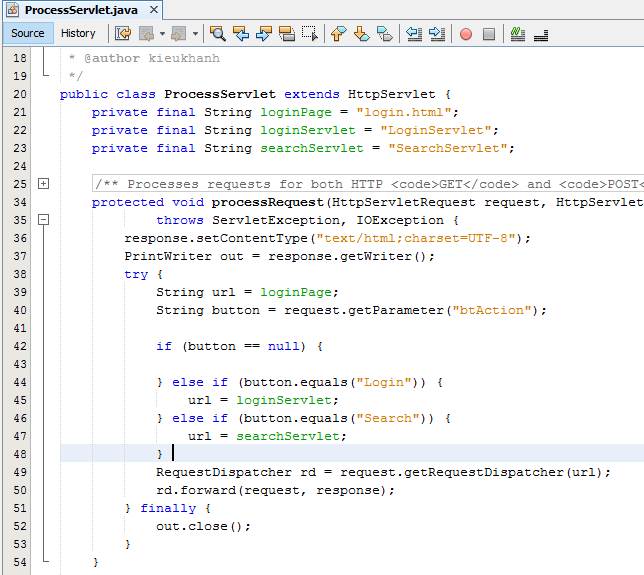Click the Find Selection magnifier icon
This screenshot has width=644, height=575.
pyautogui.click(x=218, y=34)
